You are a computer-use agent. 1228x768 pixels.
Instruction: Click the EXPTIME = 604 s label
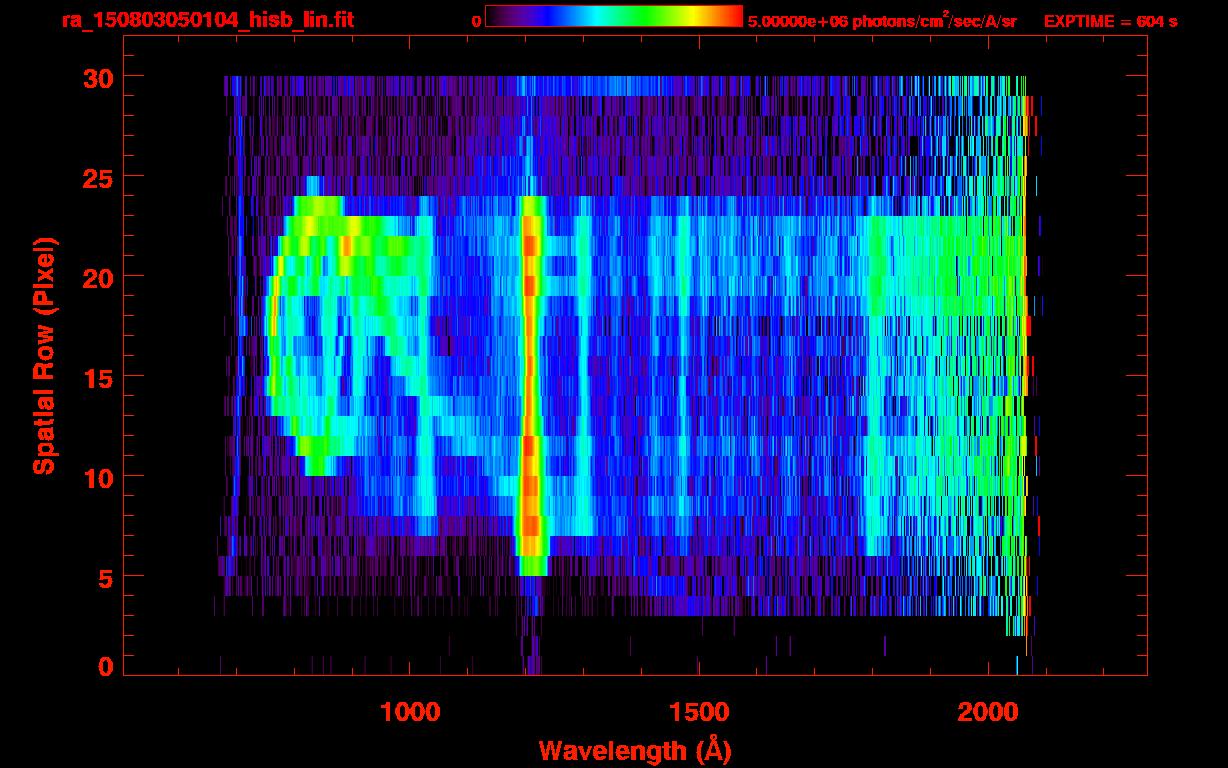pyautogui.click(x=1110, y=21)
